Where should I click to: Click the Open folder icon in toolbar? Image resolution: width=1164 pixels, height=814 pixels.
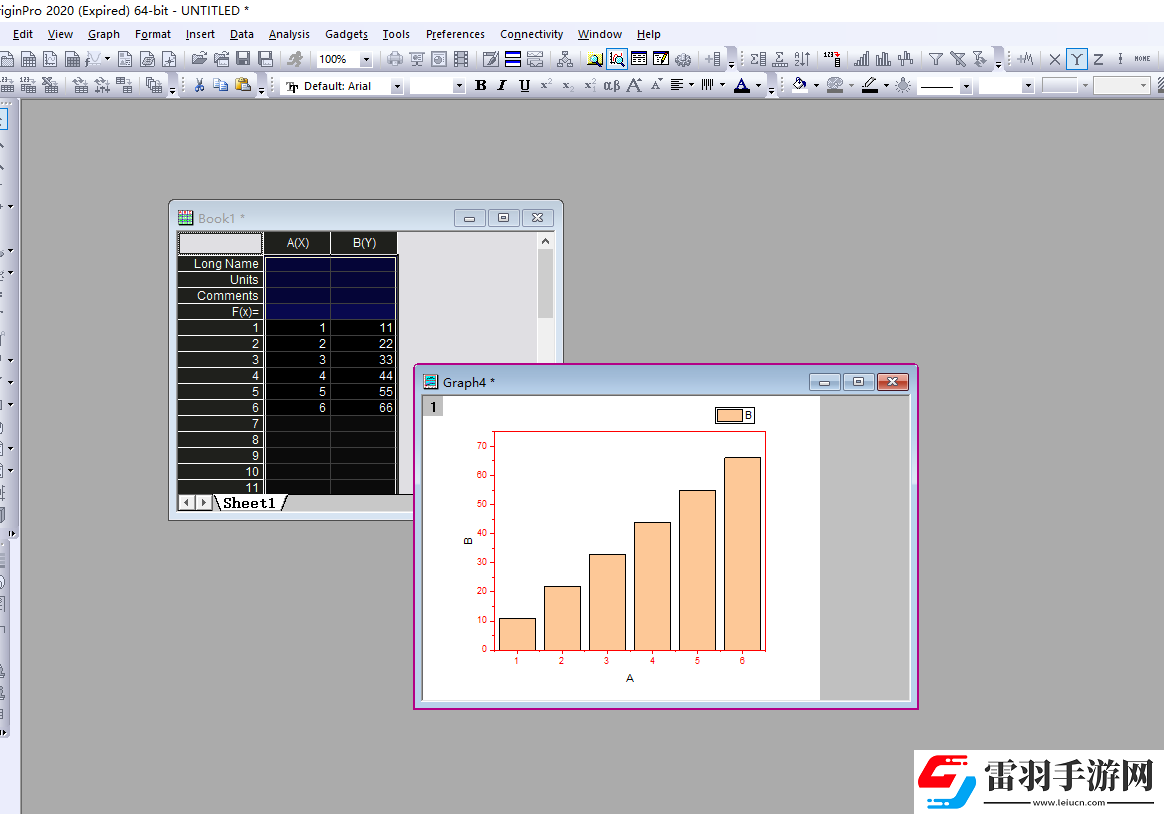click(x=199, y=60)
